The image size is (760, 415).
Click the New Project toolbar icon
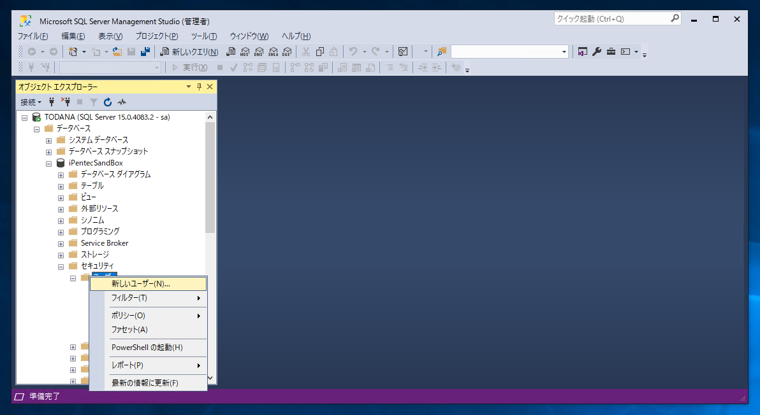point(73,51)
